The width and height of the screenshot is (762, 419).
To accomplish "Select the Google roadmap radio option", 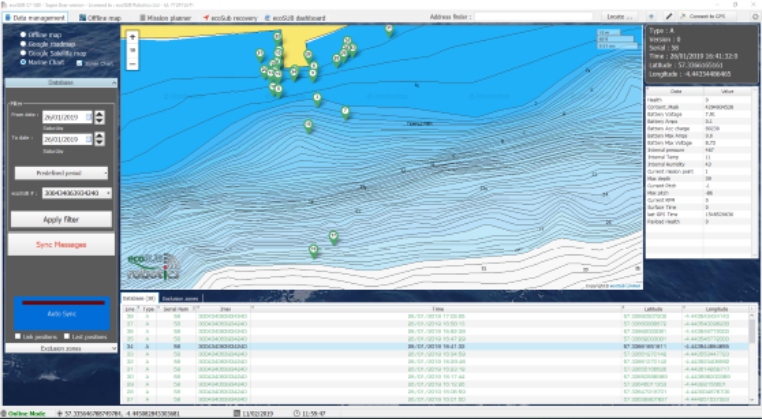I will (x=24, y=44).
